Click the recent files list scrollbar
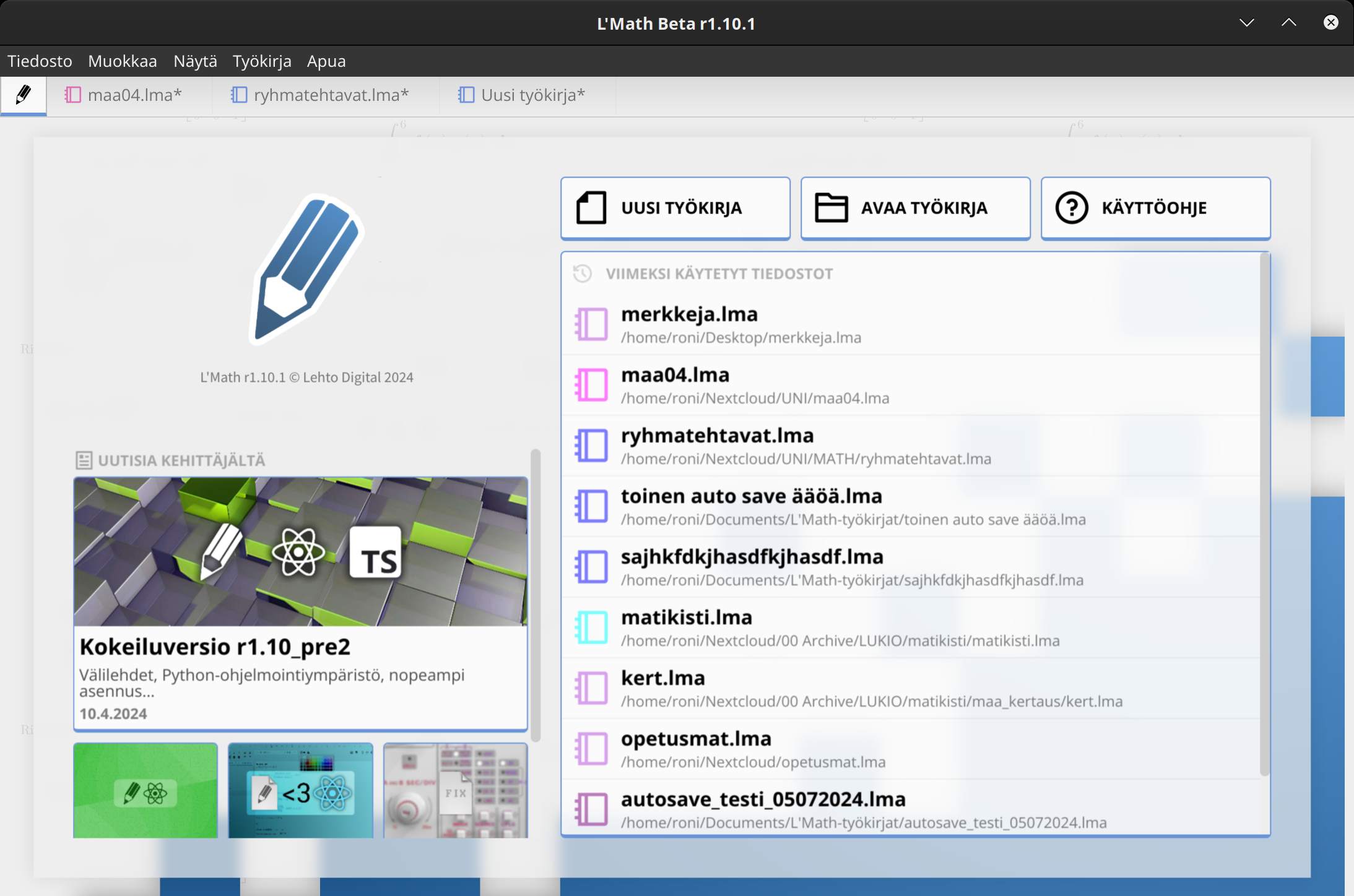This screenshot has height=896, width=1354. 1264,514
